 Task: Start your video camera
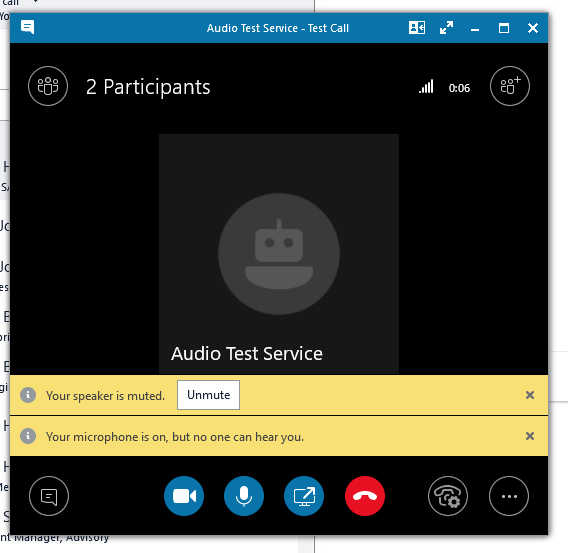pos(184,496)
